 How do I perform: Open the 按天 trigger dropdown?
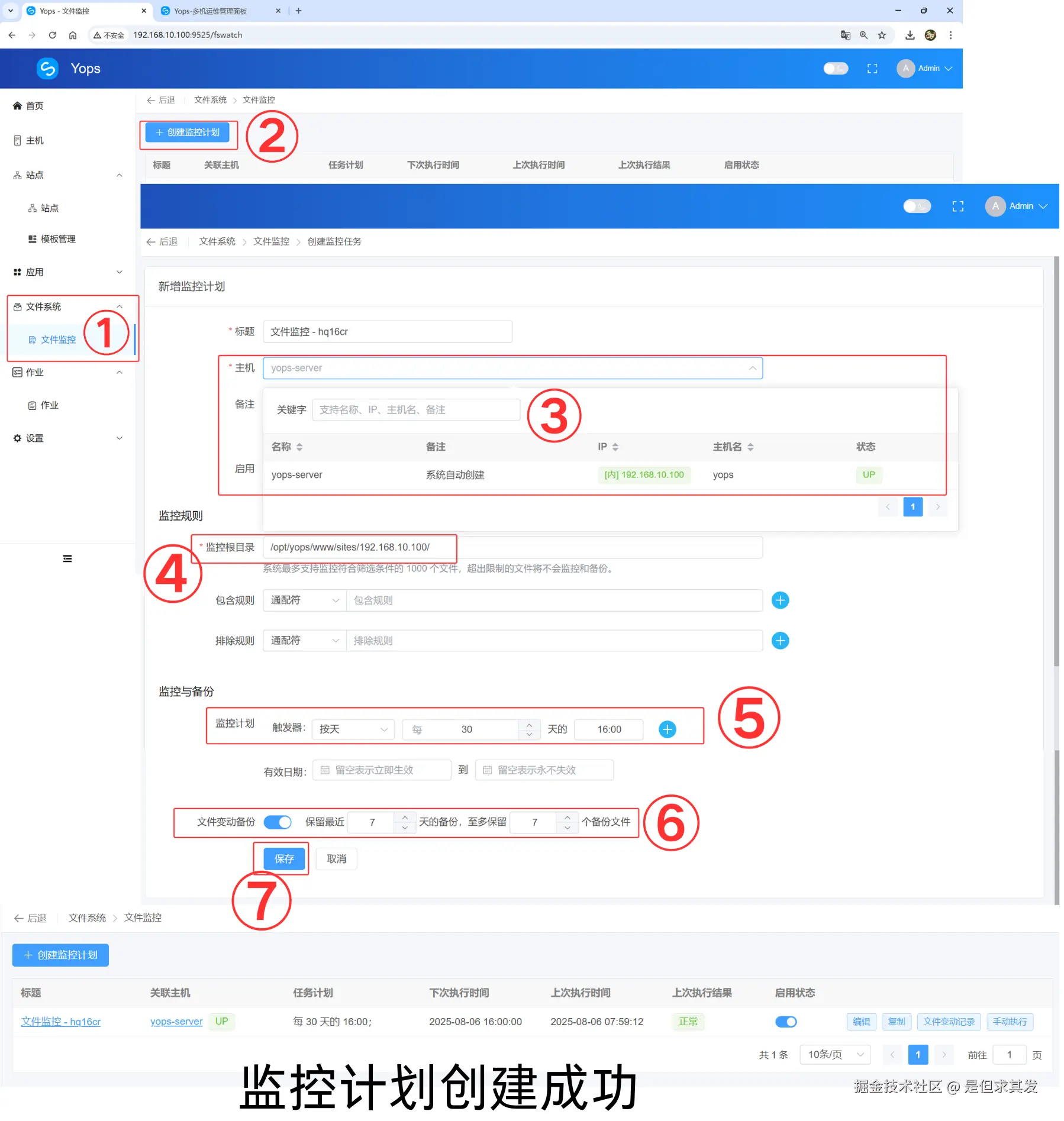click(x=353, y=729)
